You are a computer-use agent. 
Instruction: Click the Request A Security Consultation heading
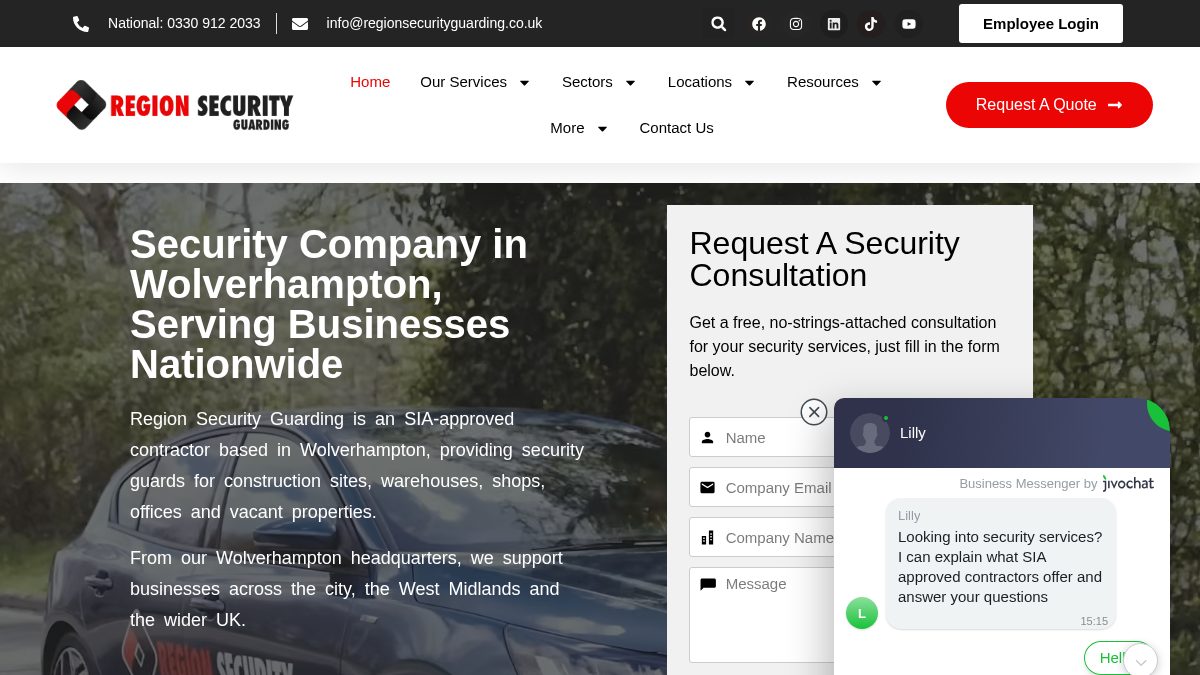(x=824, y=259)
